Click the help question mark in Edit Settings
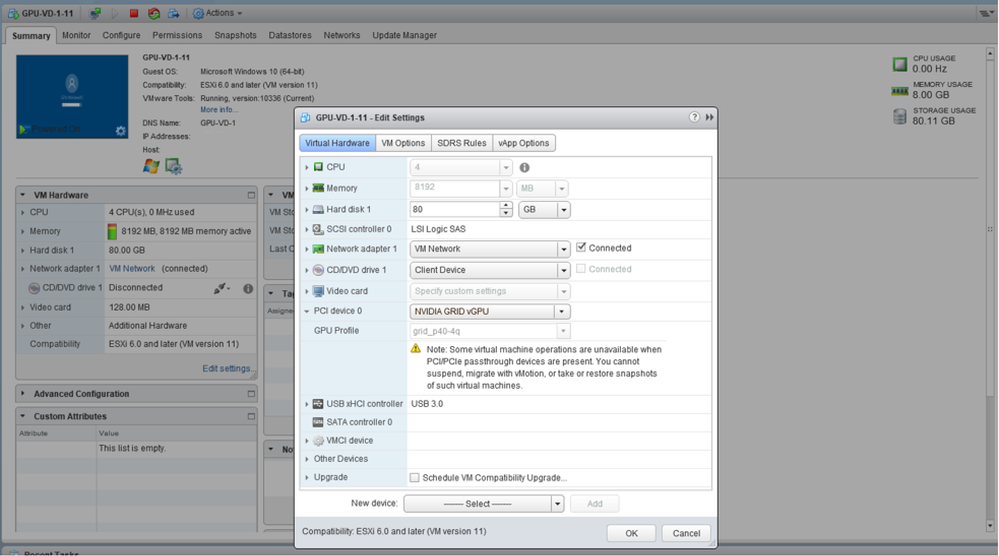 (x=694, y=117)
